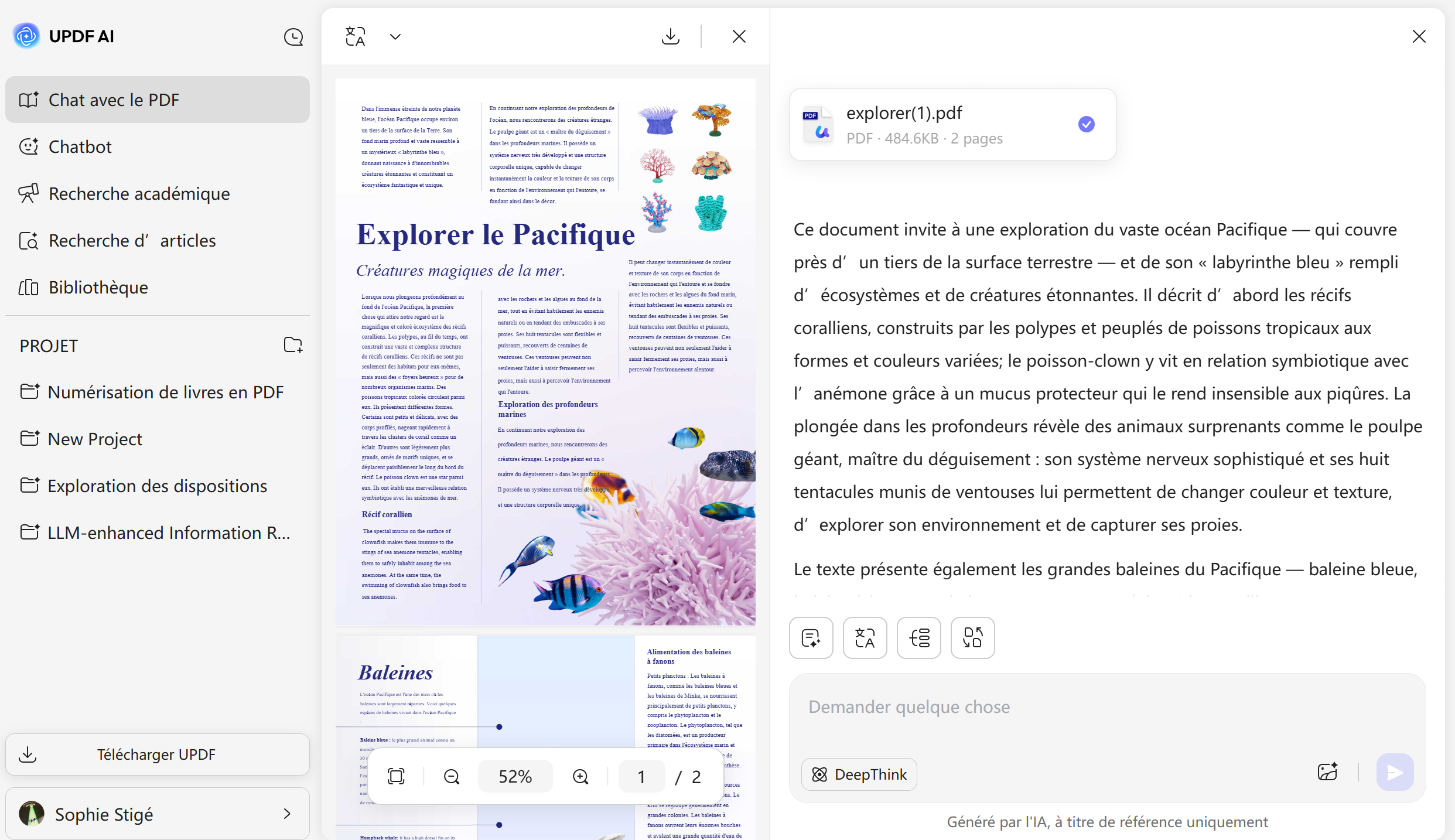Select the mind map action icon in the chat
Image resolution: width=1455 pixels, height=840 pixels.
tap(918, 638)
